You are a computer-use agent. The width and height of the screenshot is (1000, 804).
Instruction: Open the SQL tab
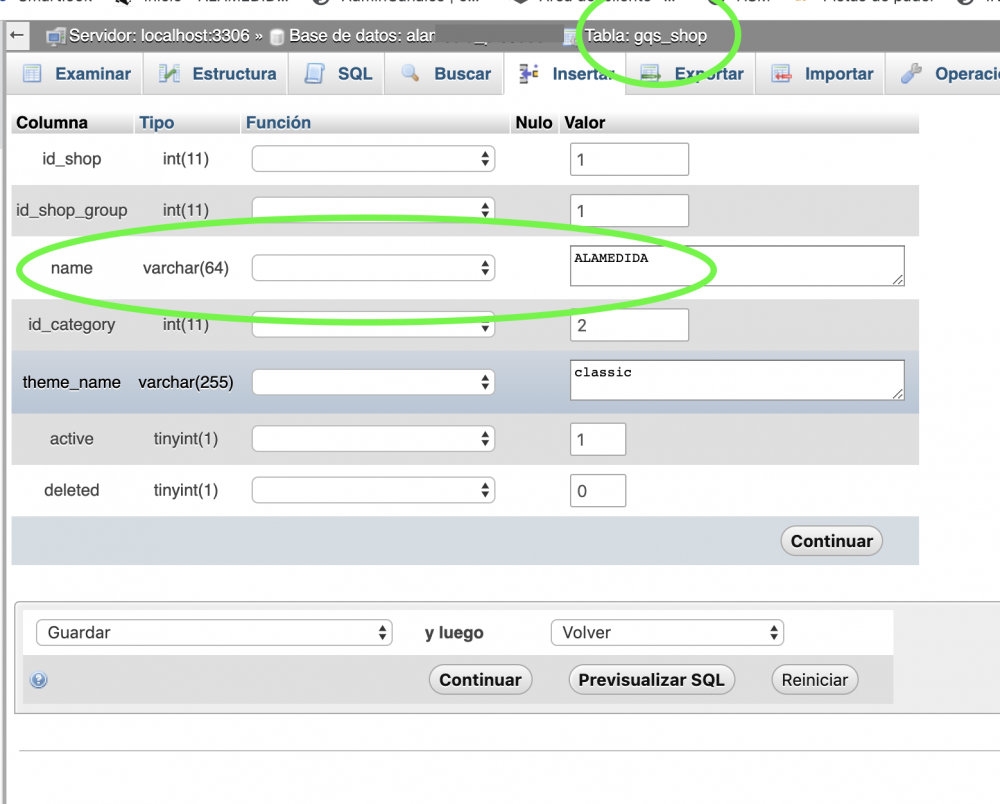point(337,74)
